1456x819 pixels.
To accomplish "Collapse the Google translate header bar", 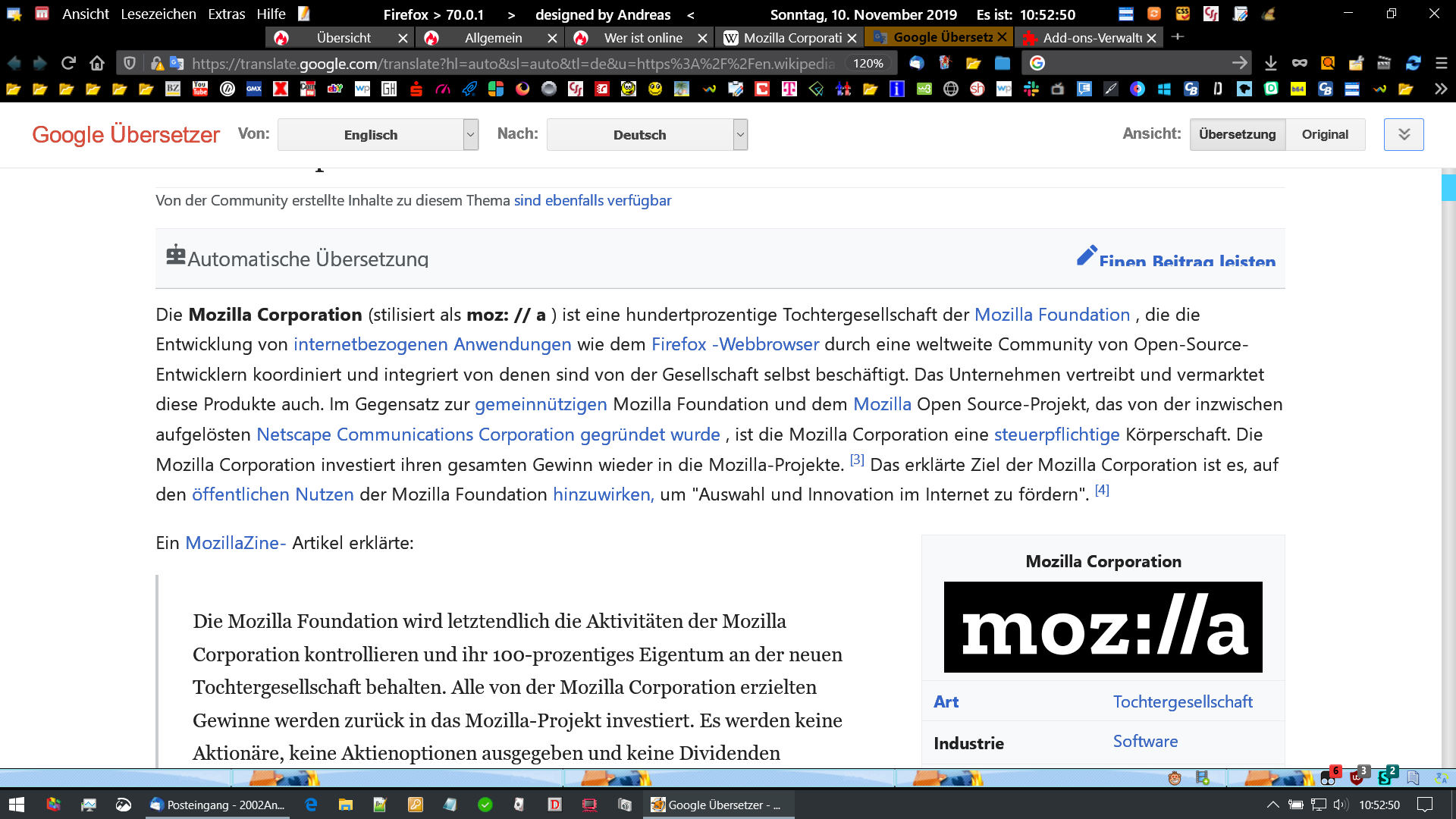I will 1404,135.
